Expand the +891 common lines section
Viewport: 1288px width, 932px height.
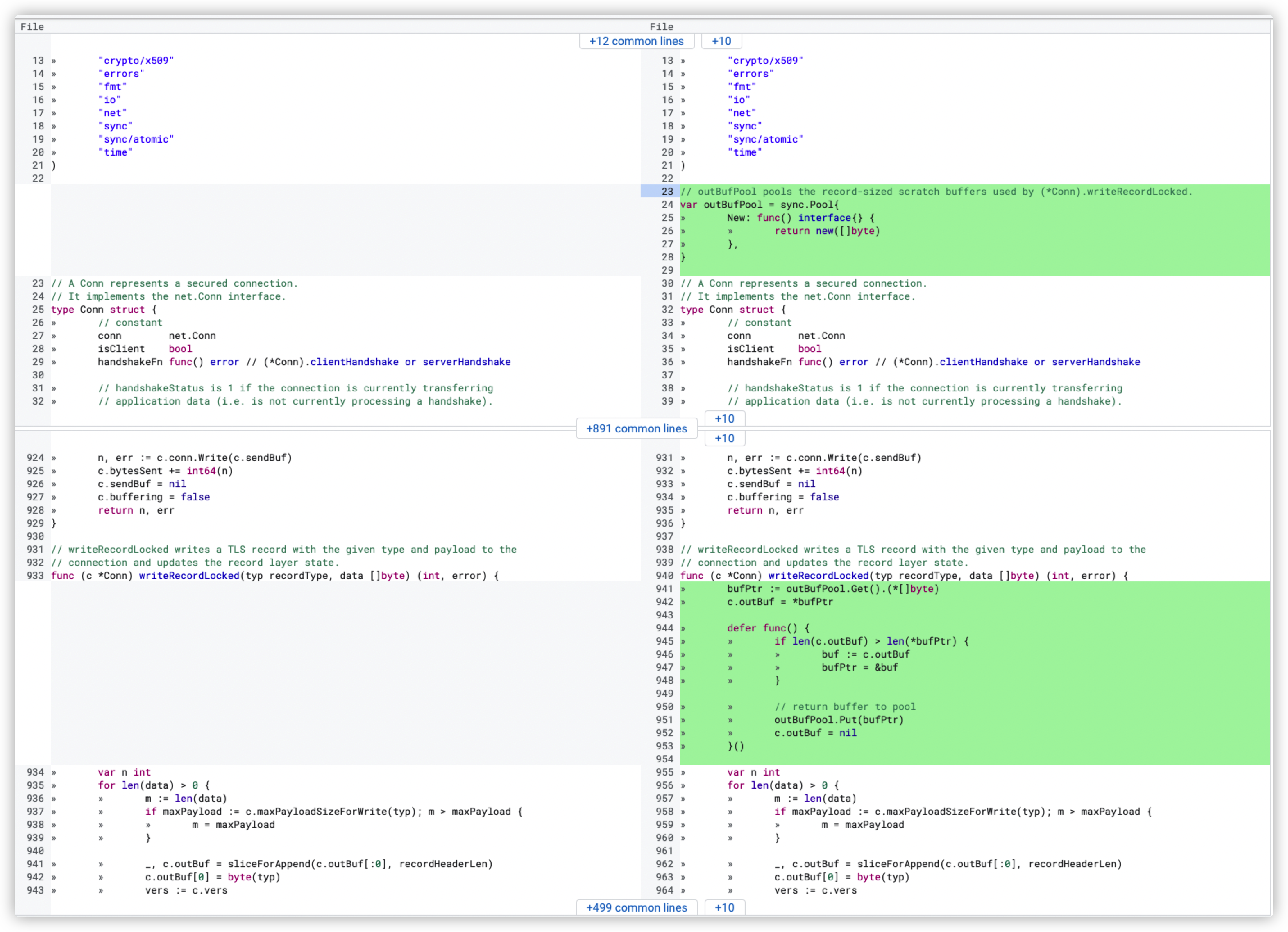coord(636,429)
